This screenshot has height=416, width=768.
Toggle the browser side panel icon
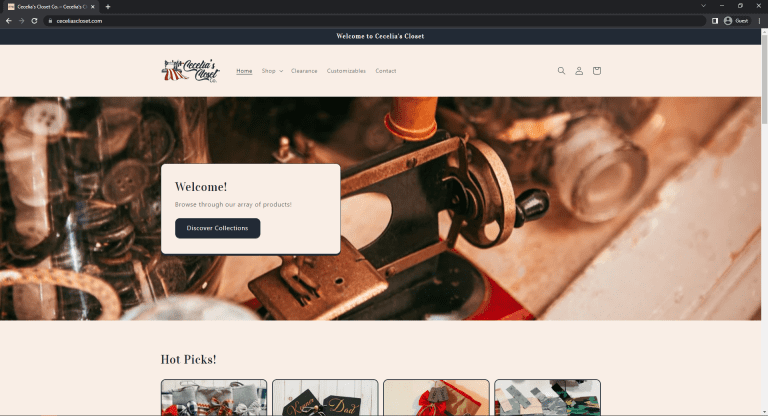[715, 20]
